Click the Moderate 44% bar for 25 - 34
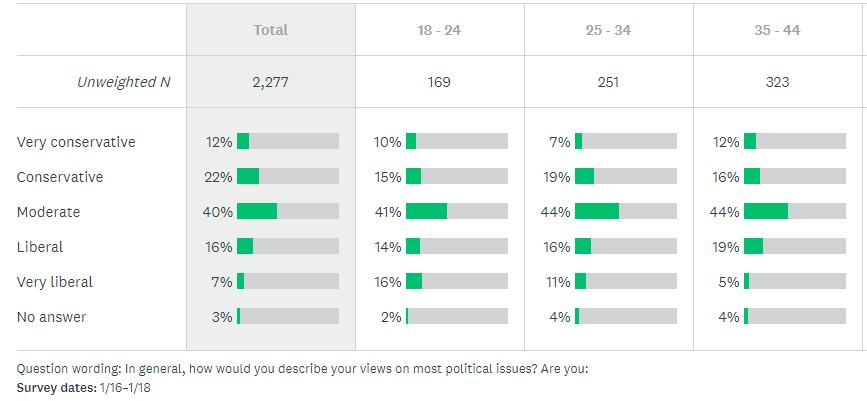 625,212
